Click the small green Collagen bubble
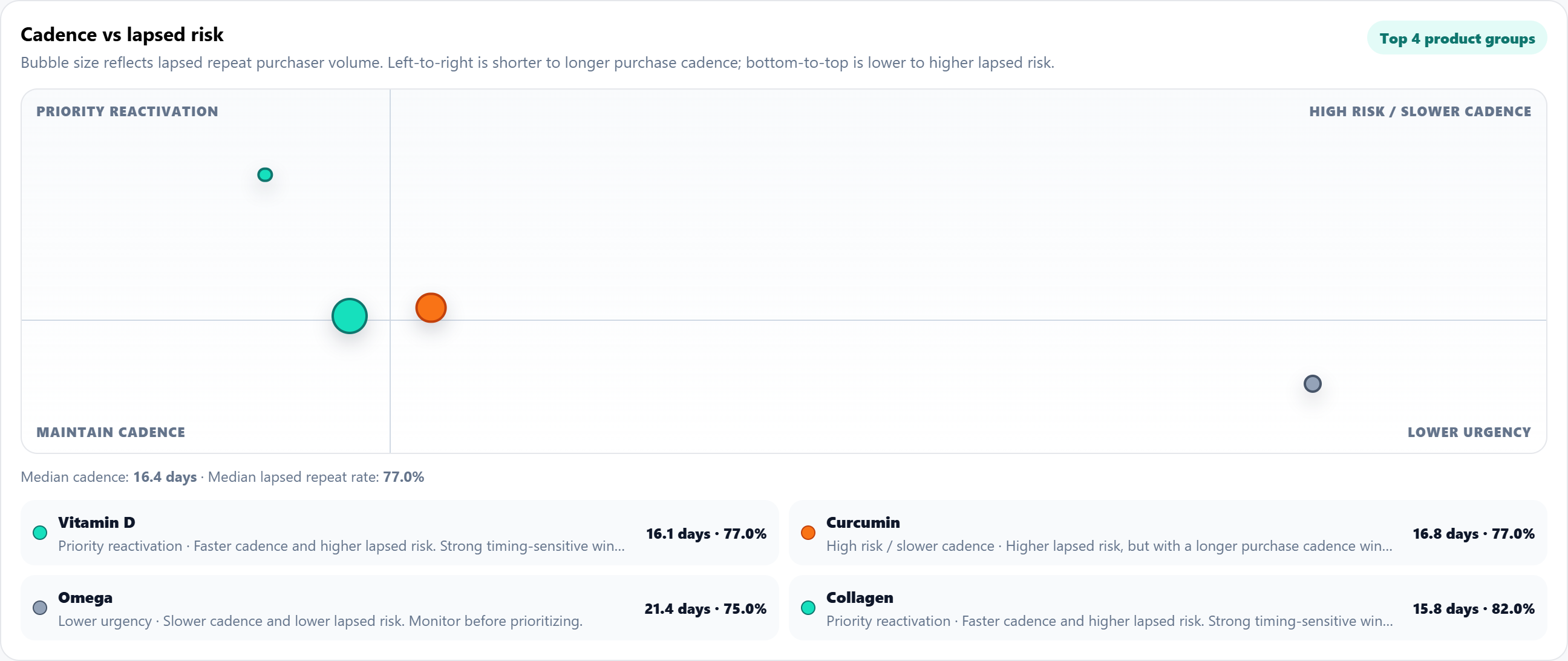The height and width of the screenshot is (661, 1568). [265, 175]
